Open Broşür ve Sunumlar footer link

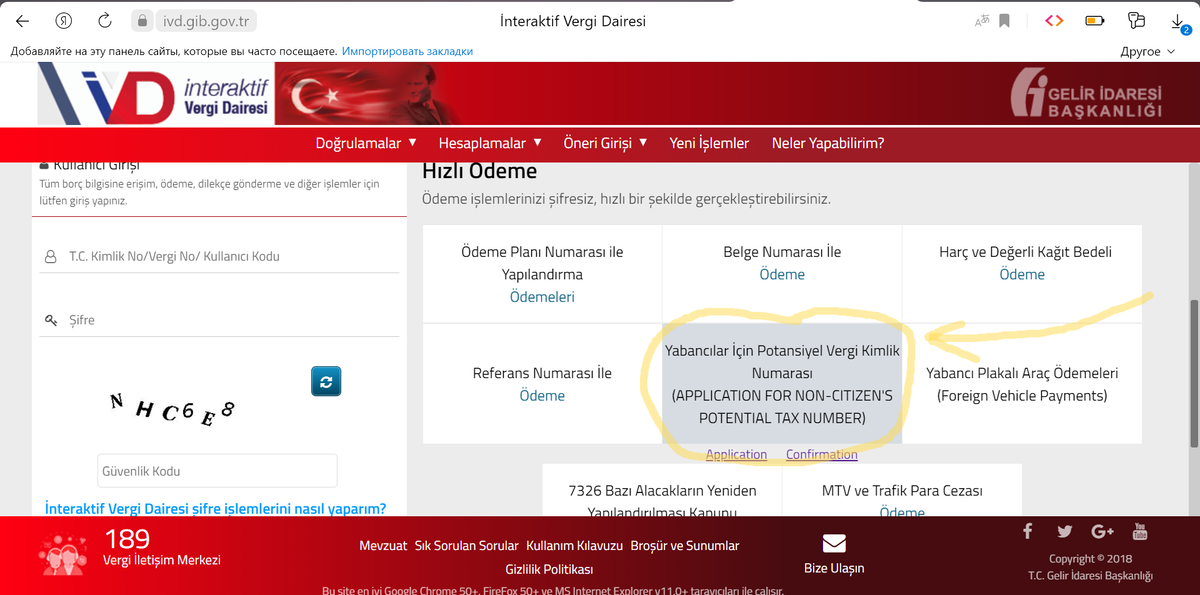point(685,546)
